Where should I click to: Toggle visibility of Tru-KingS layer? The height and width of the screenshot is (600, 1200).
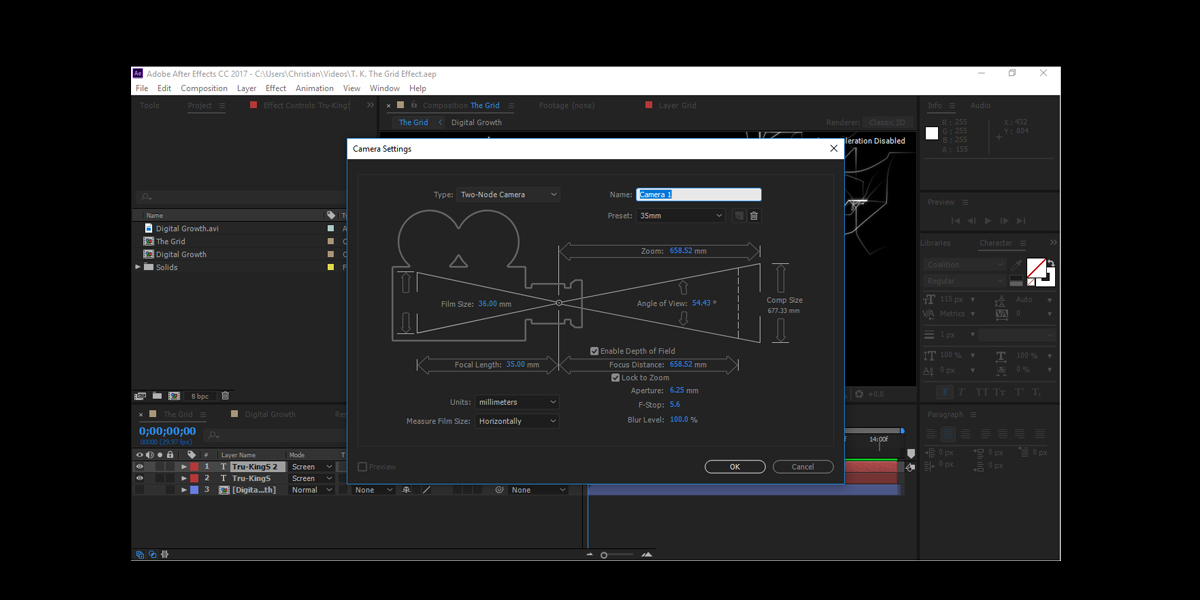point(139,478)
